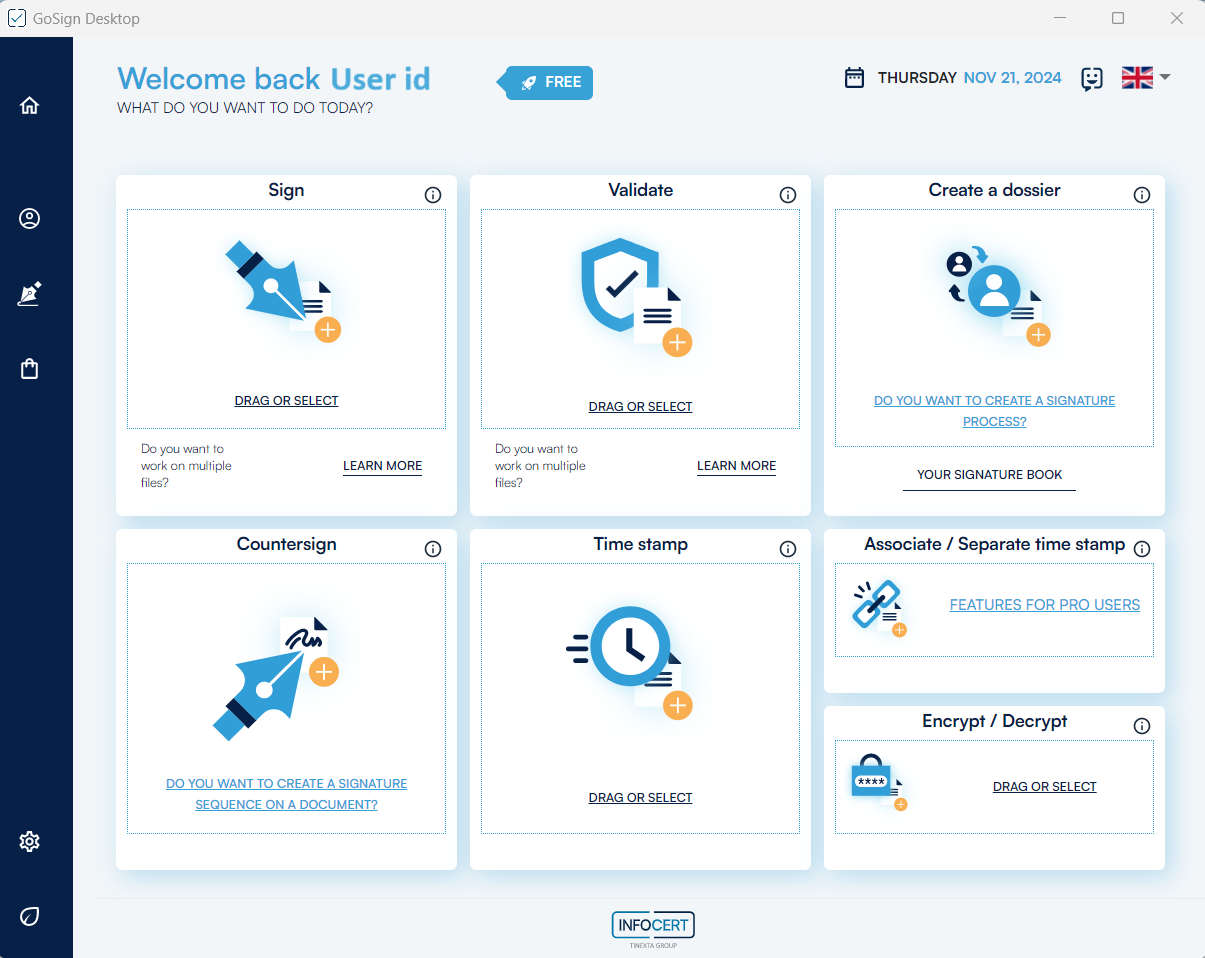This screenshot has height=958, width=1205.
Task: Click the leaf icon in sidebar
Action: (x=29, y=916)
